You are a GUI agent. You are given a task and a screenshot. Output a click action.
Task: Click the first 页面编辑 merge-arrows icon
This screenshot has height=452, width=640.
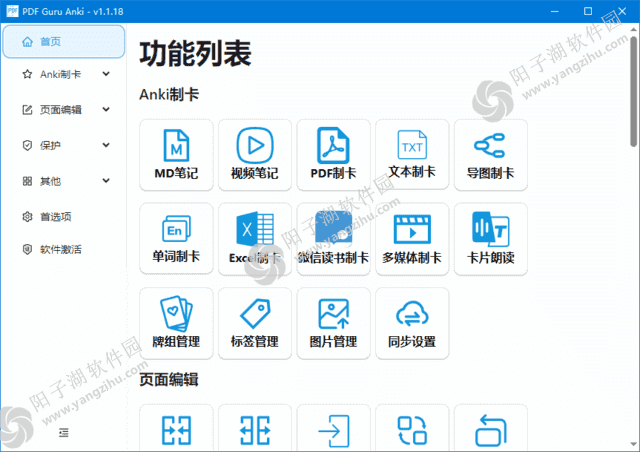(x=176, y=430)
